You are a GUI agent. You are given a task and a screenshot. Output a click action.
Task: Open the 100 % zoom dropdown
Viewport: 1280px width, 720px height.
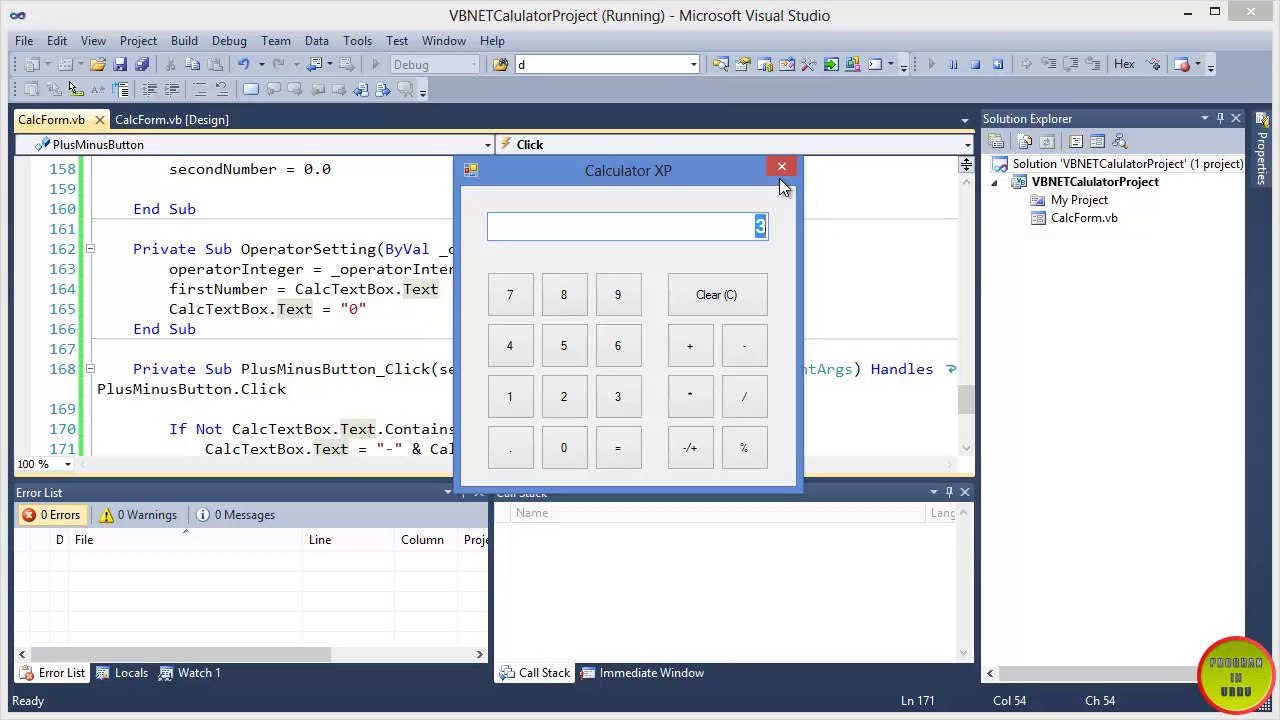click(x=68, y=464)
